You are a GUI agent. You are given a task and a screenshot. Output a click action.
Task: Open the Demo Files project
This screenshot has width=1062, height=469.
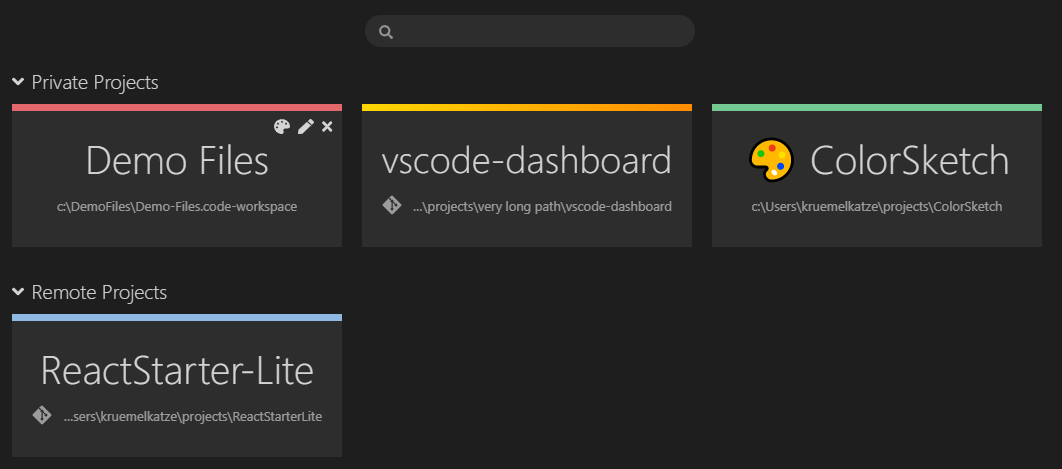(177, 161)
